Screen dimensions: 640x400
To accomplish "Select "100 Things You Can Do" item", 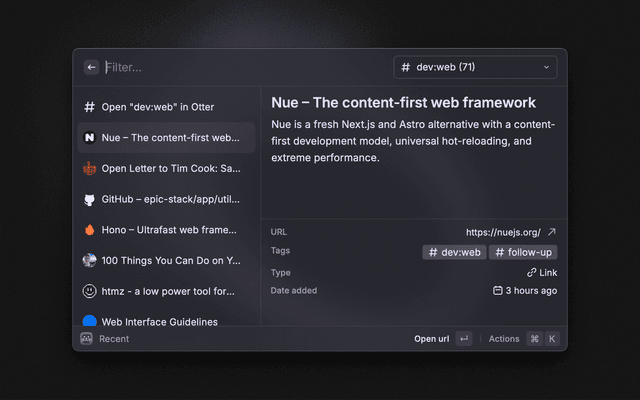I will coord(170,260).
